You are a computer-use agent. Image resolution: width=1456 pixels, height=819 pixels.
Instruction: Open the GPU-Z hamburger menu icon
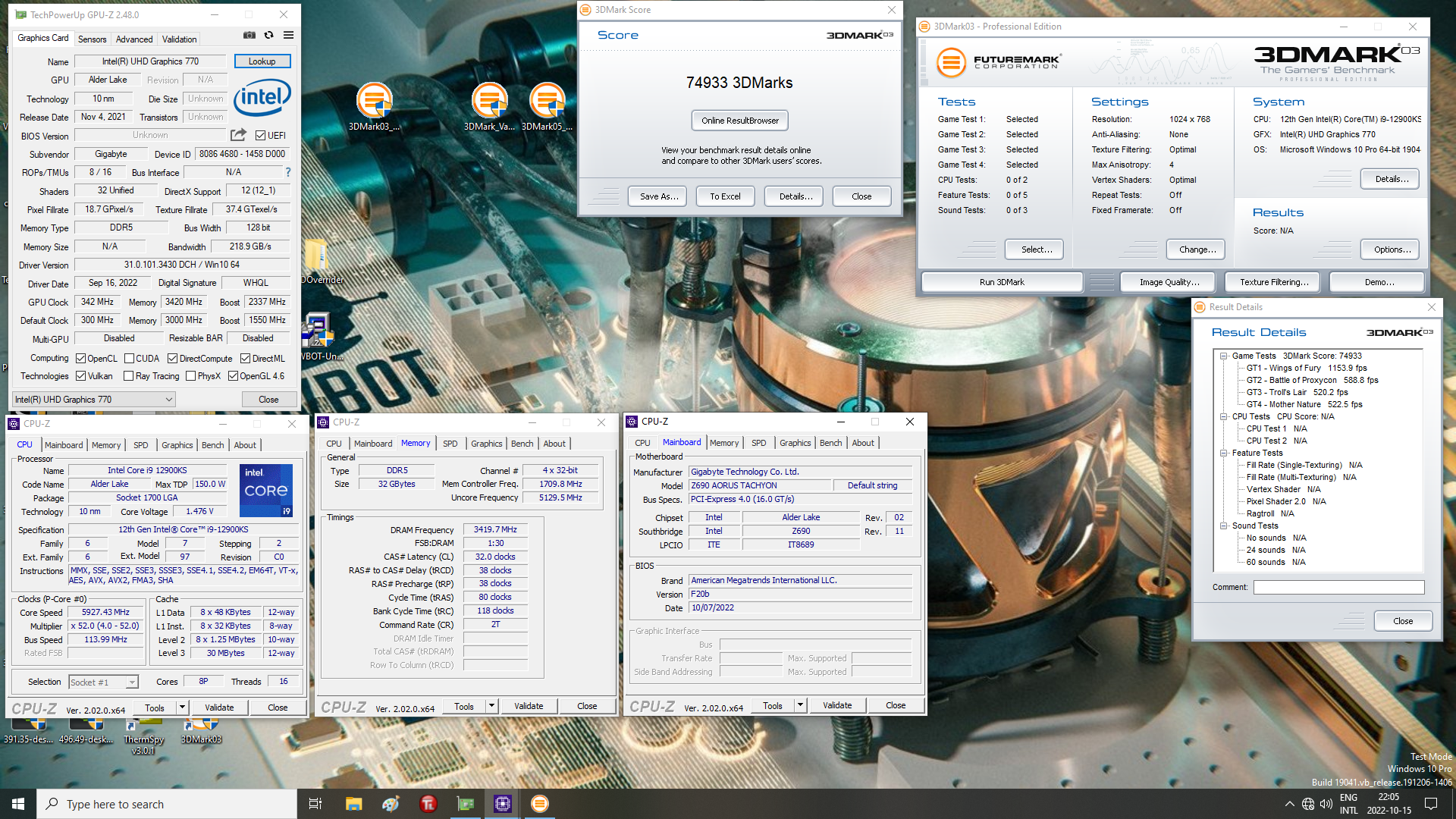pos(288,35)
